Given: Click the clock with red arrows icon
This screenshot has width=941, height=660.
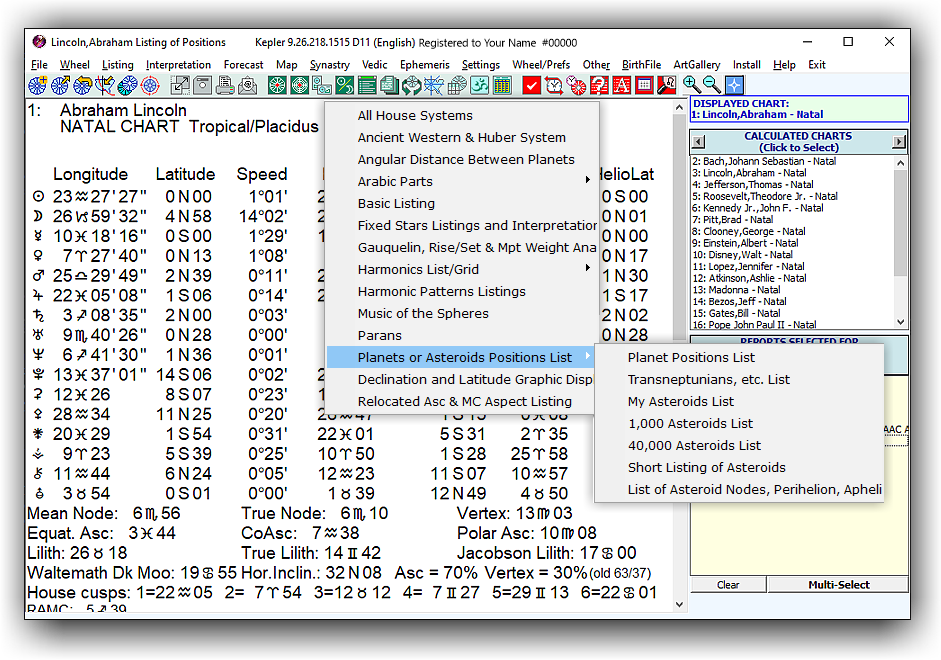Looking at the screenshot, I should tap(554, 86).
